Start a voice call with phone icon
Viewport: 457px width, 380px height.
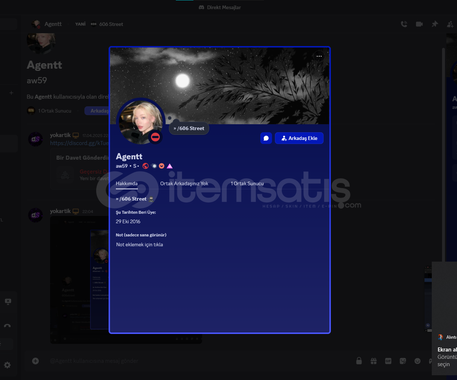coord(404,24)
